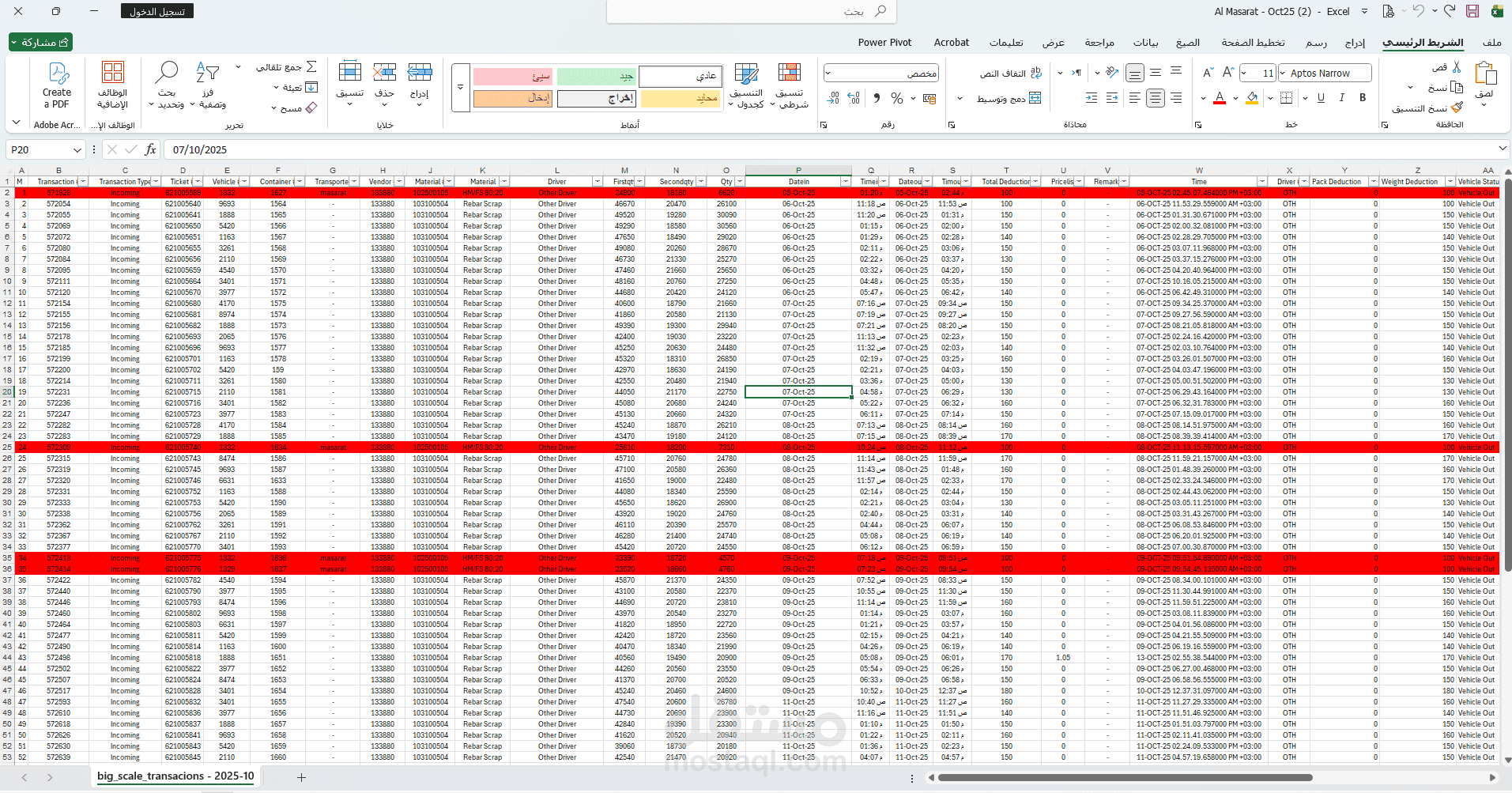Image resolution: width=1512 pixels, height=793 pixels.
Task: Click the Comma Style icon
Action: (x=877, y=98)
